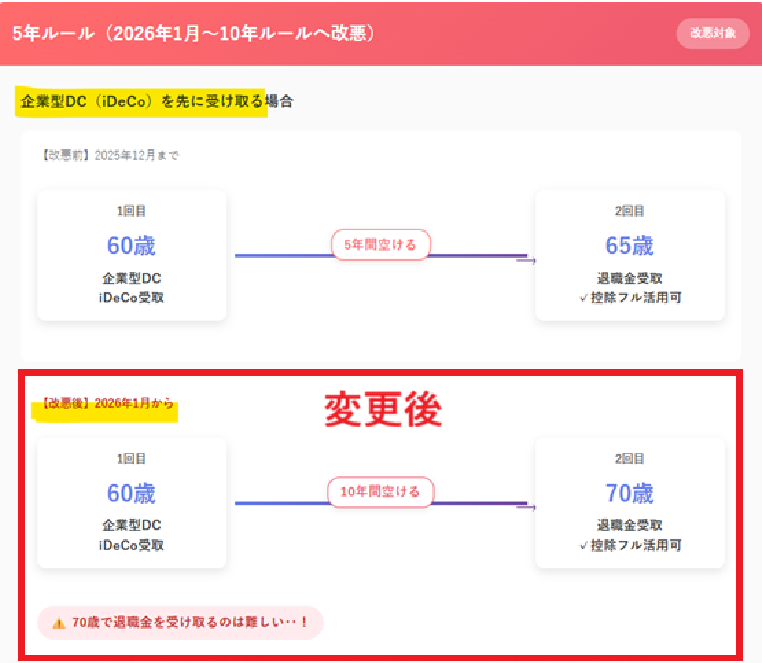This screenshot has height=663, width=762.
Task: Click the 65歳 age text
Action: click(629, 245)
